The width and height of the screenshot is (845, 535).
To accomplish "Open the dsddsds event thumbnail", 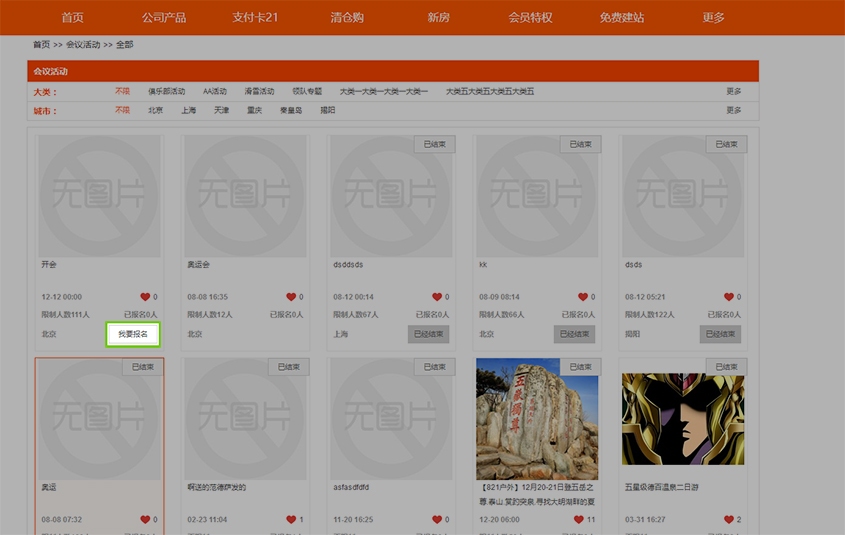I will tap(391, 196).
